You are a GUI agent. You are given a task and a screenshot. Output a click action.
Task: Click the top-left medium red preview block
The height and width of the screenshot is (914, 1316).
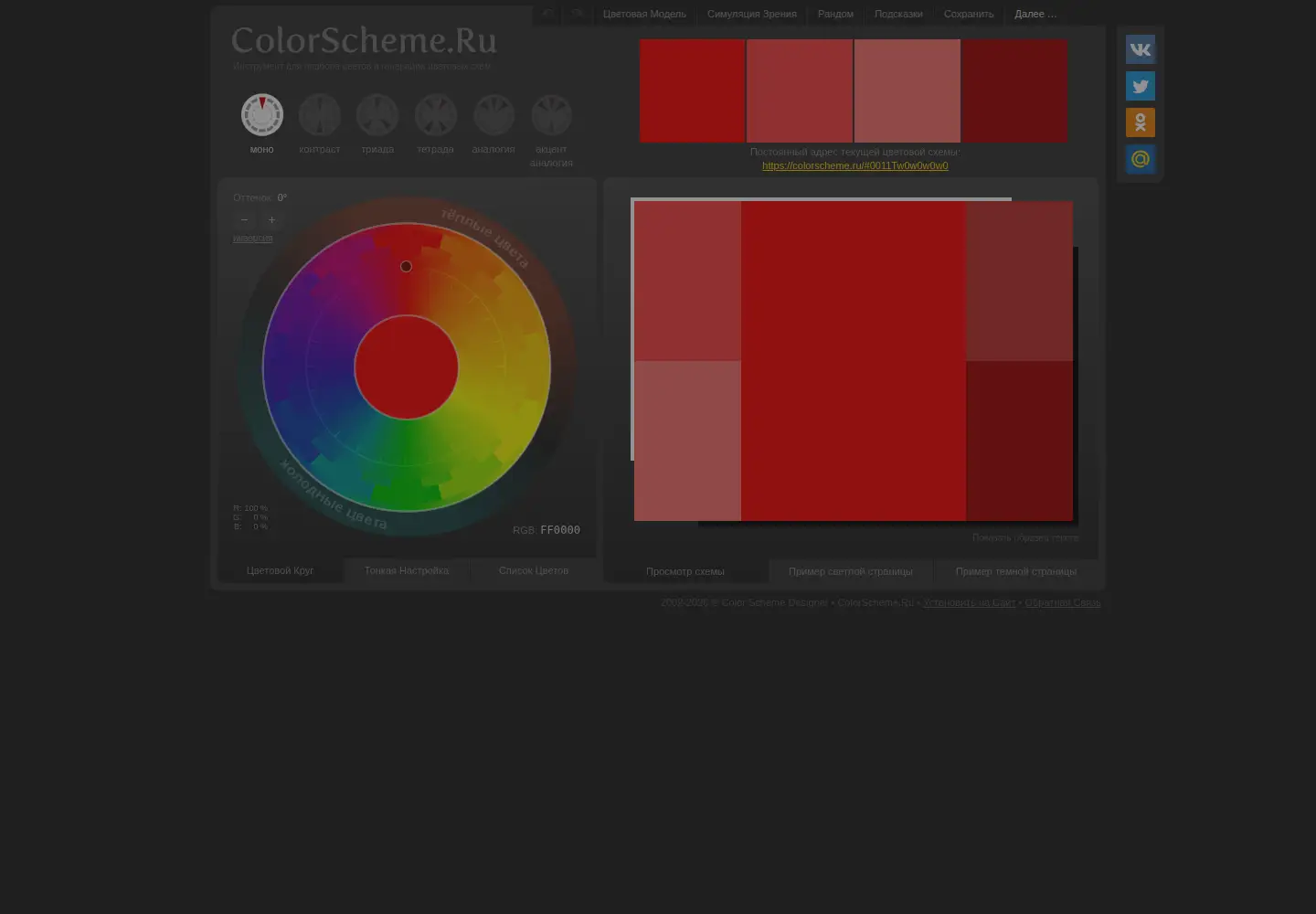pyautogui.click(x=687, y=281)
